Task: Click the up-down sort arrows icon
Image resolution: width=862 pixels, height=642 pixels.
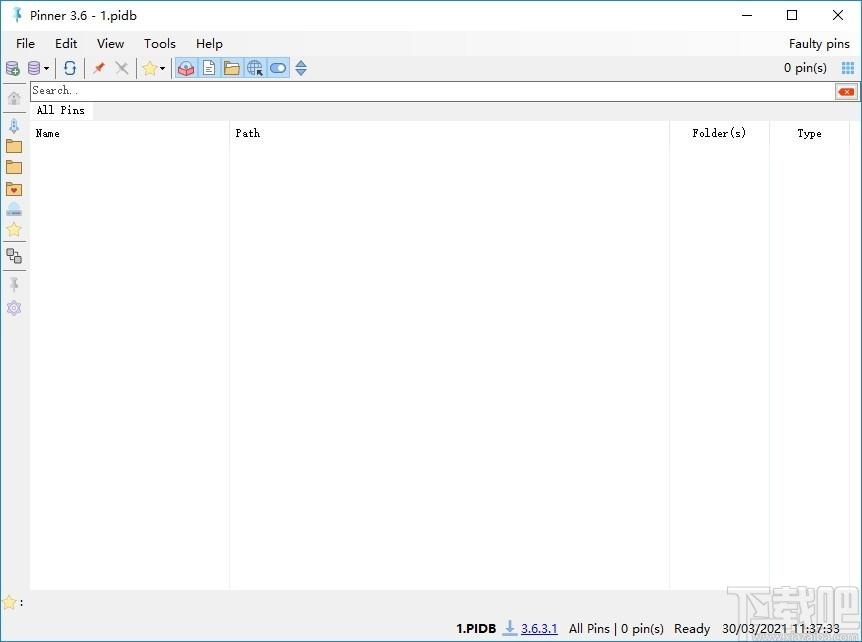Action: pos(301,68)
